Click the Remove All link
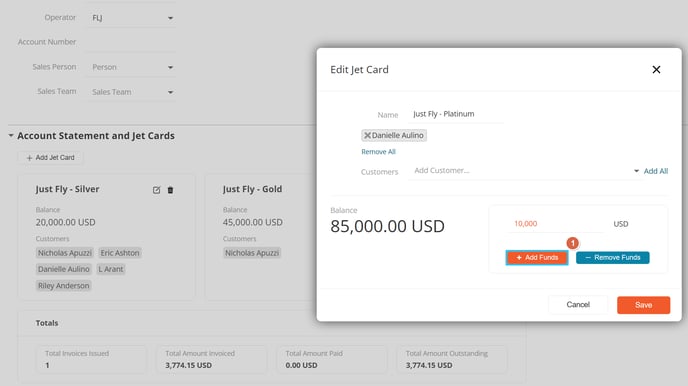 coord(378,152)
